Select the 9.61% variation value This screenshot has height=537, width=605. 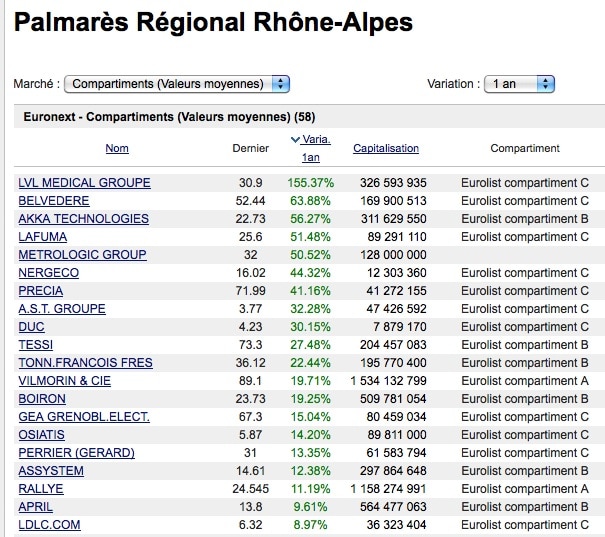coord(311,507)
